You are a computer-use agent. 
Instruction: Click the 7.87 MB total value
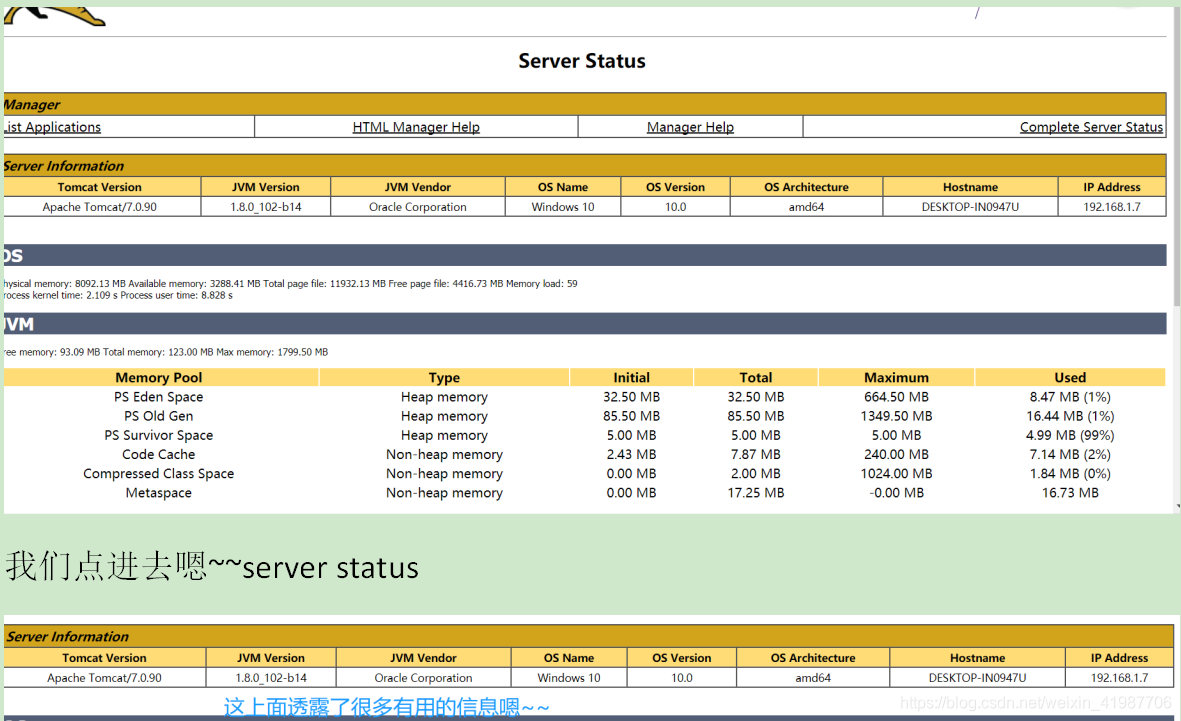755,454
